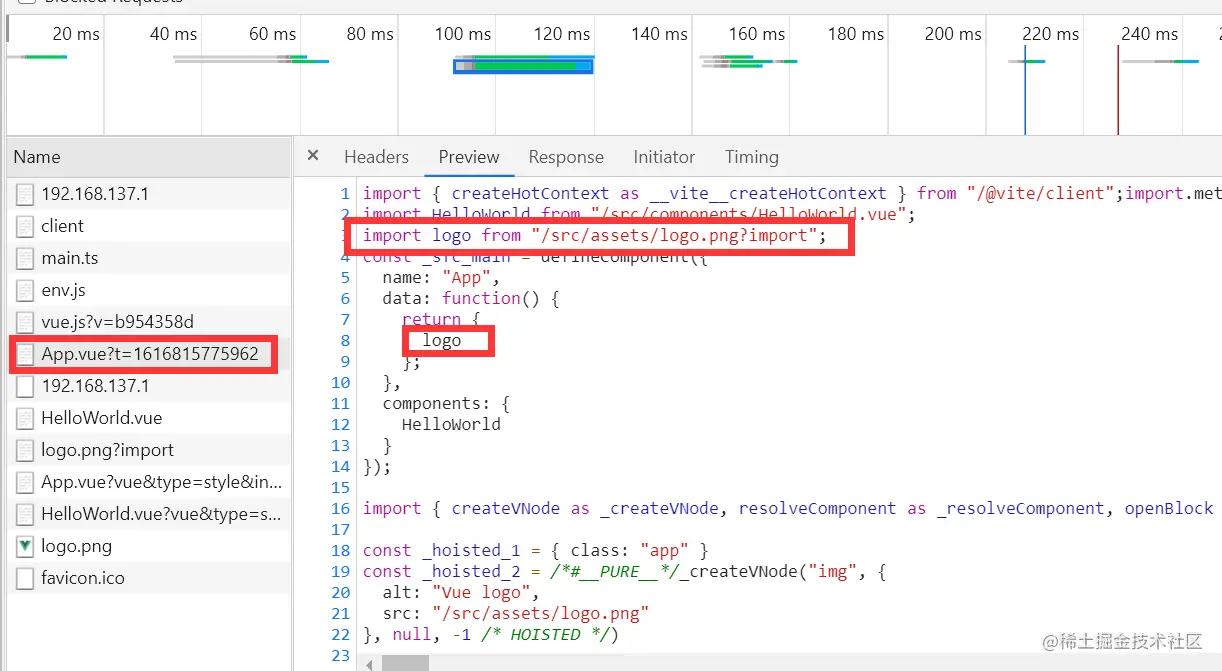Switch to the Preview tab

(468, 157)
